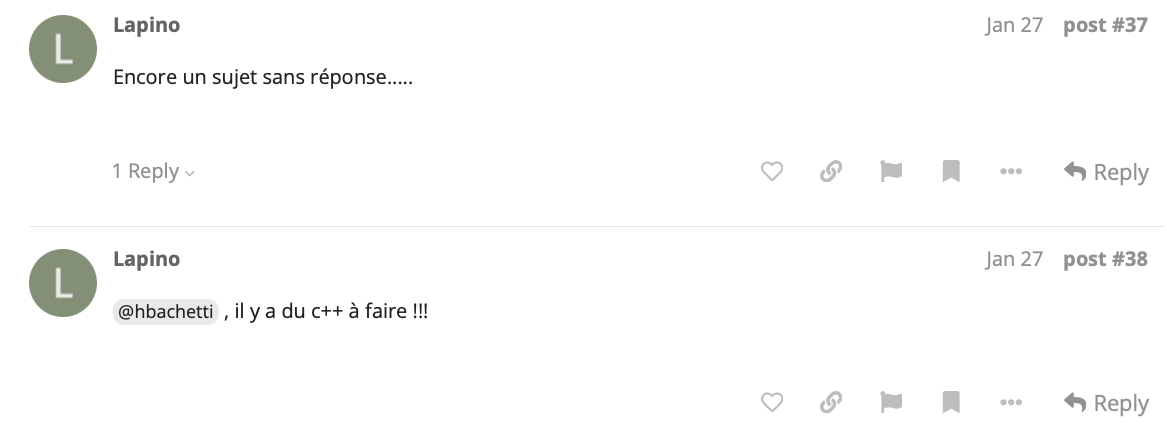Viewport: 1167px width, 444px height.
Task: Open the post #37 permalink
Action: (1105, 26)
